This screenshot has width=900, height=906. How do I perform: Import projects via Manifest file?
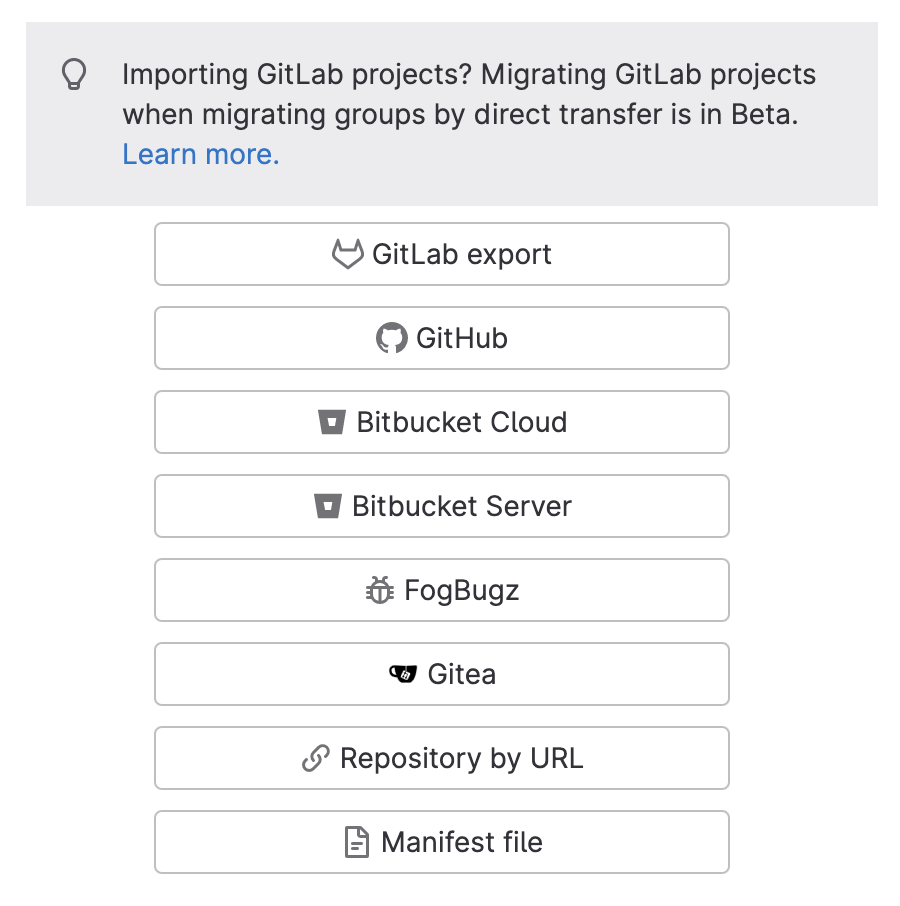pos(442,842)
